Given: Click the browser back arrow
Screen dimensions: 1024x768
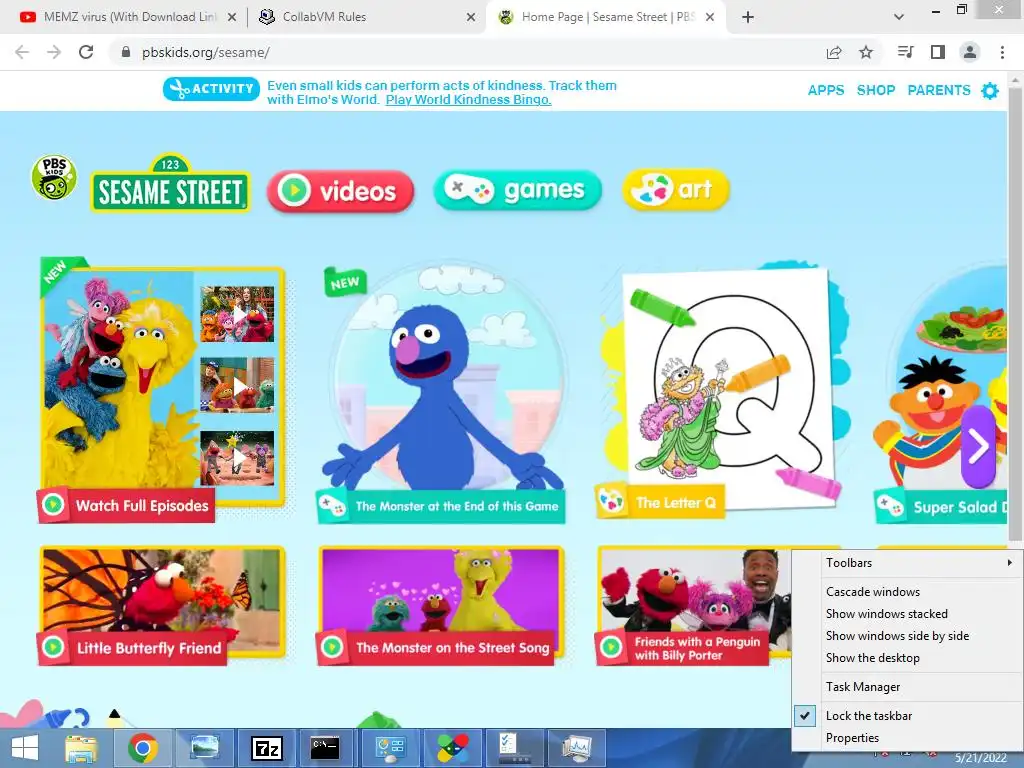Looking at the screenshot, I should pyautogui.click(x=22, y=52).
